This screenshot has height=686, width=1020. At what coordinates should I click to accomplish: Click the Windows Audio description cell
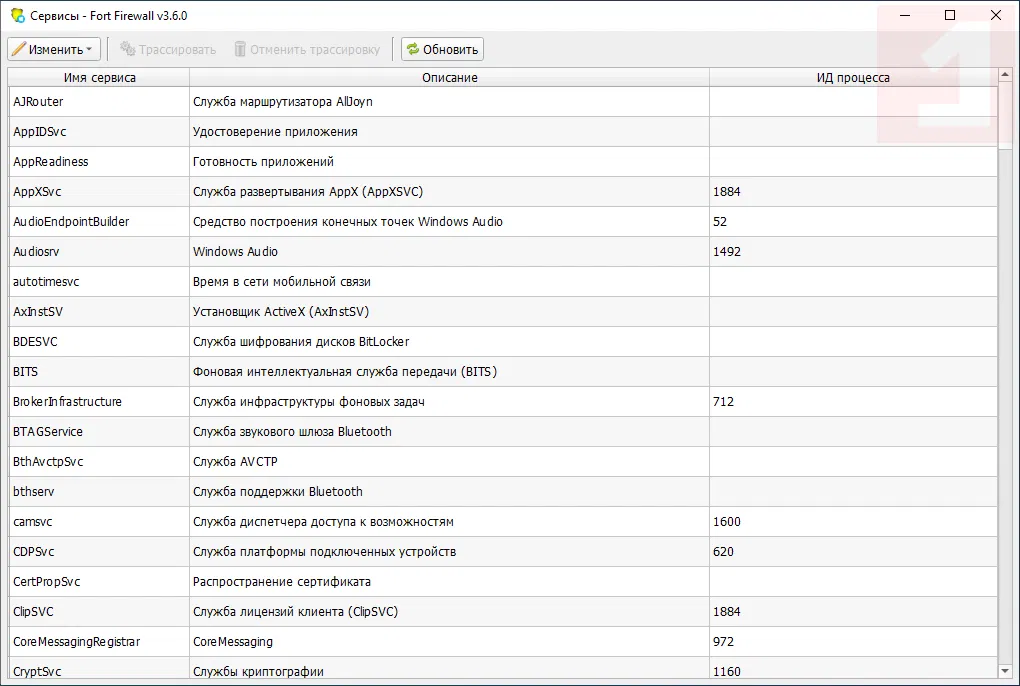point(235,252)
